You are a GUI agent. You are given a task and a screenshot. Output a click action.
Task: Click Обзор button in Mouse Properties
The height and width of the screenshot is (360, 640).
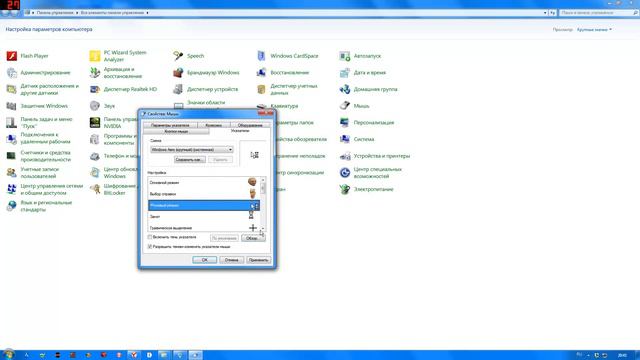[253, 238]
